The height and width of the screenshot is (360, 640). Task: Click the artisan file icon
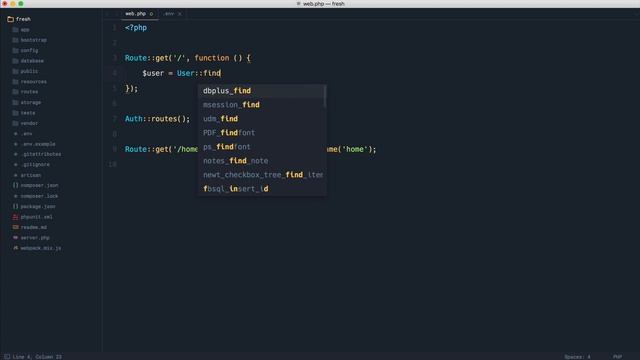click(x=16, y=175)
